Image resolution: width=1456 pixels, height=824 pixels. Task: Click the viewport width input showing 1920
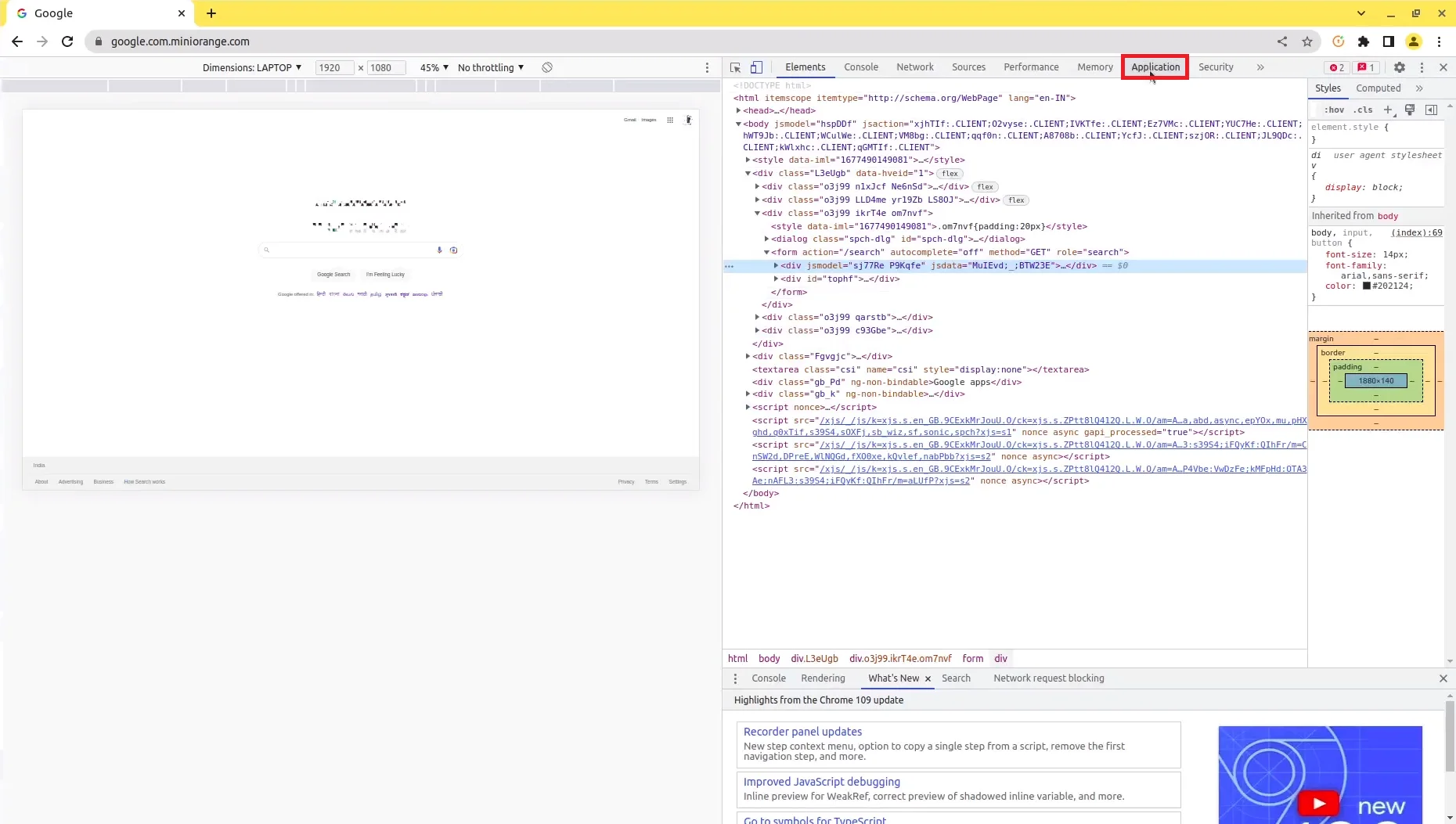click(x=336, y=67)
